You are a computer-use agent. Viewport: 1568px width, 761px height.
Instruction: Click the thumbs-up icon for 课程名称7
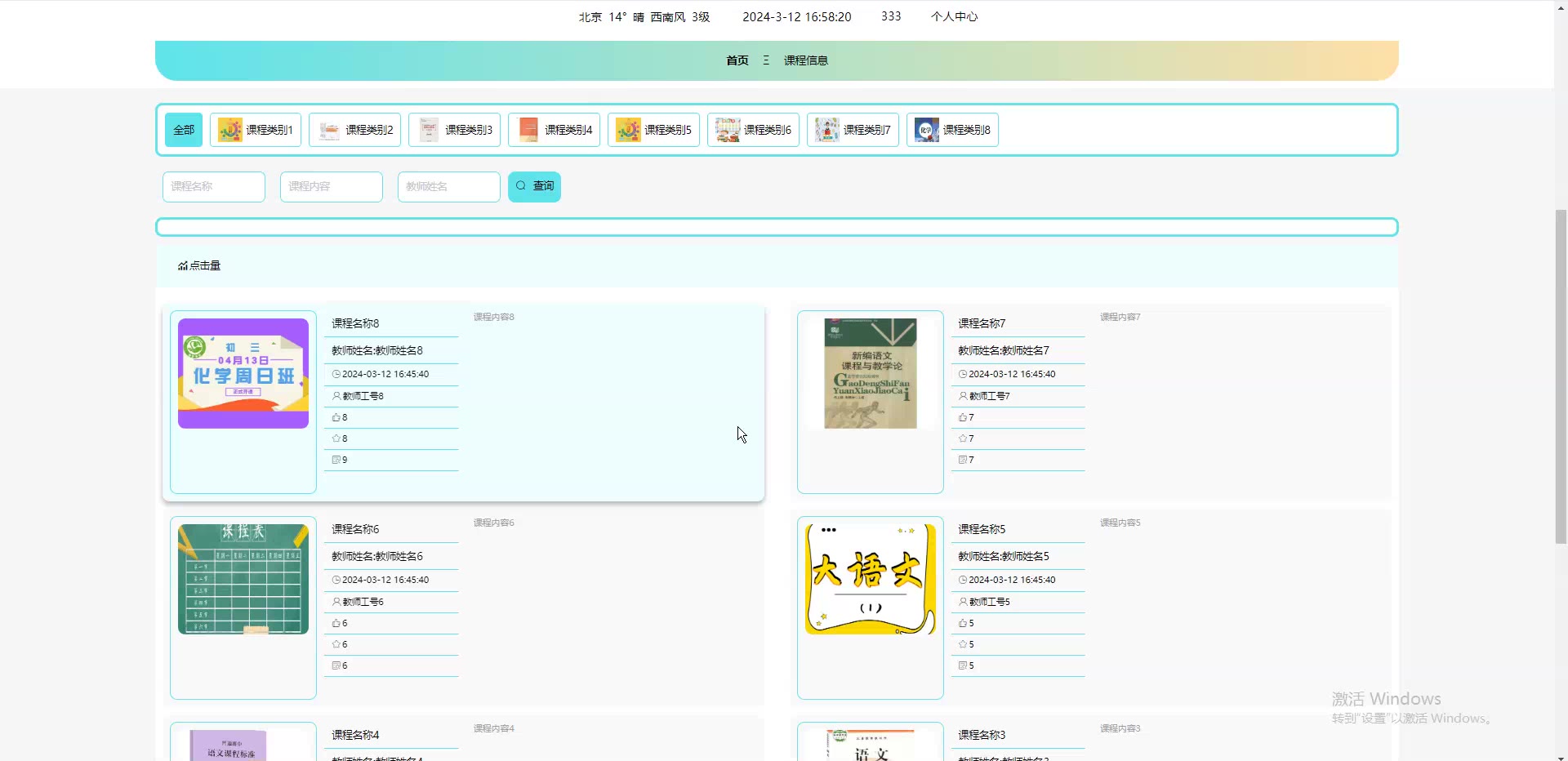963,417
